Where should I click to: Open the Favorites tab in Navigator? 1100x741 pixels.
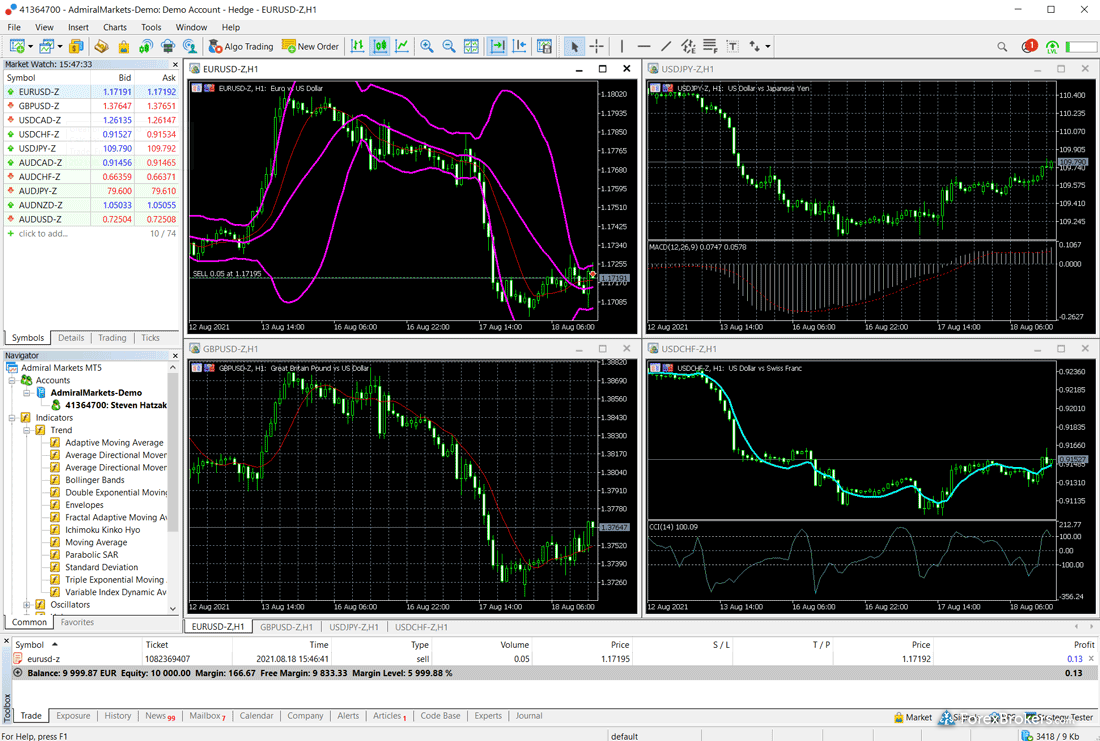click(77, 622)
